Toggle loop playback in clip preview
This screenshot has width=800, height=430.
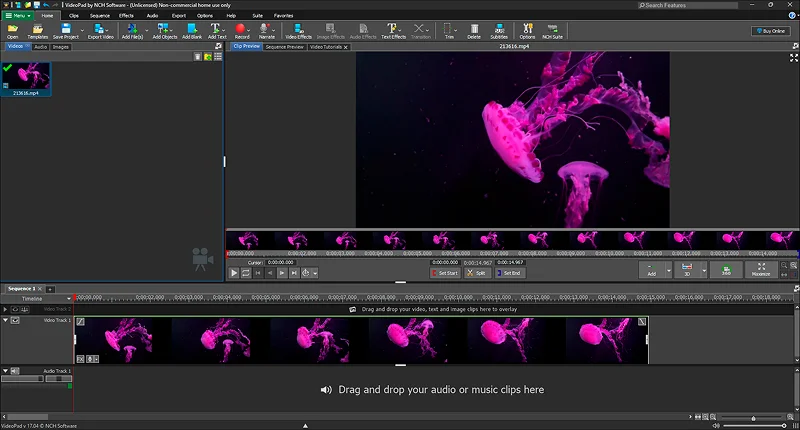pos(246,273)
